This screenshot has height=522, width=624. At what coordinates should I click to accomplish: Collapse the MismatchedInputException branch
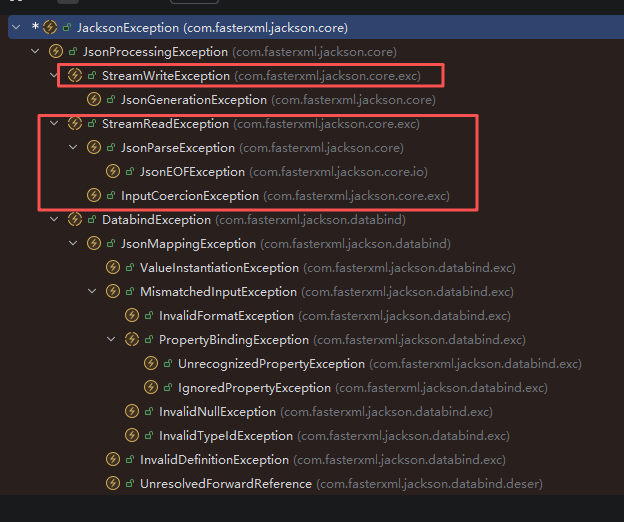(x=93, y=292)
